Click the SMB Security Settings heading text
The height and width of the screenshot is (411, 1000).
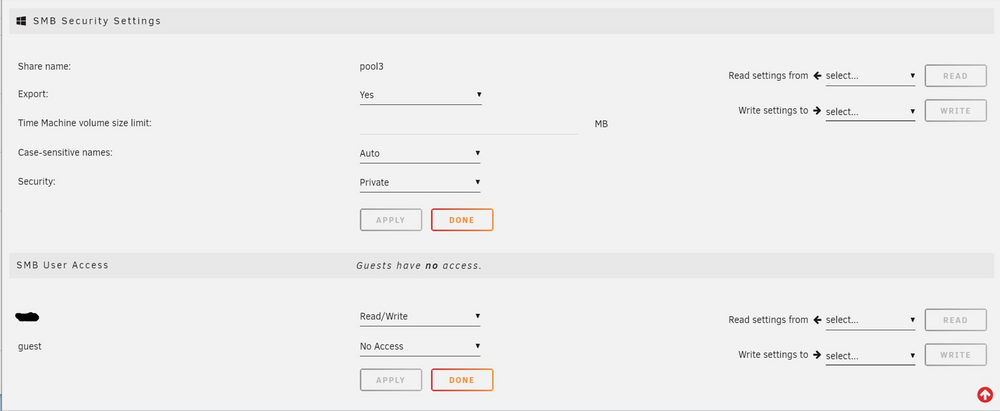point(97,20)
